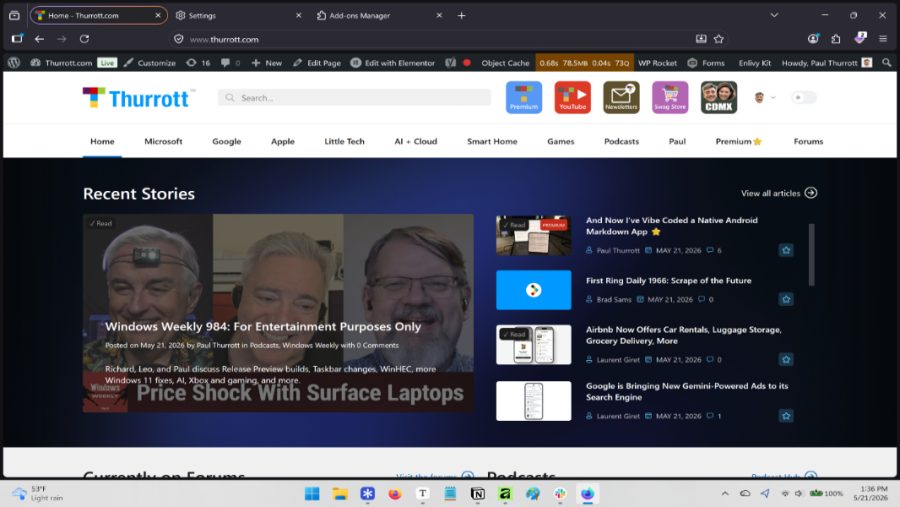Save the Google Gemini ads article star

coord(786,416)
